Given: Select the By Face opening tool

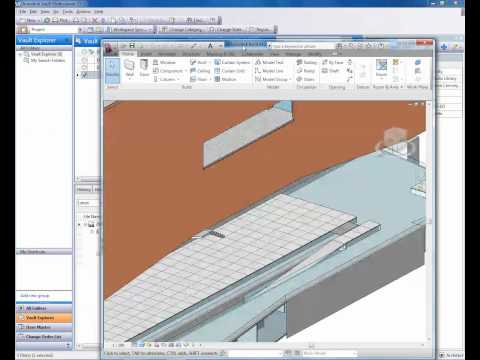Looking at the screenshot, I should (x=332, y=62).
